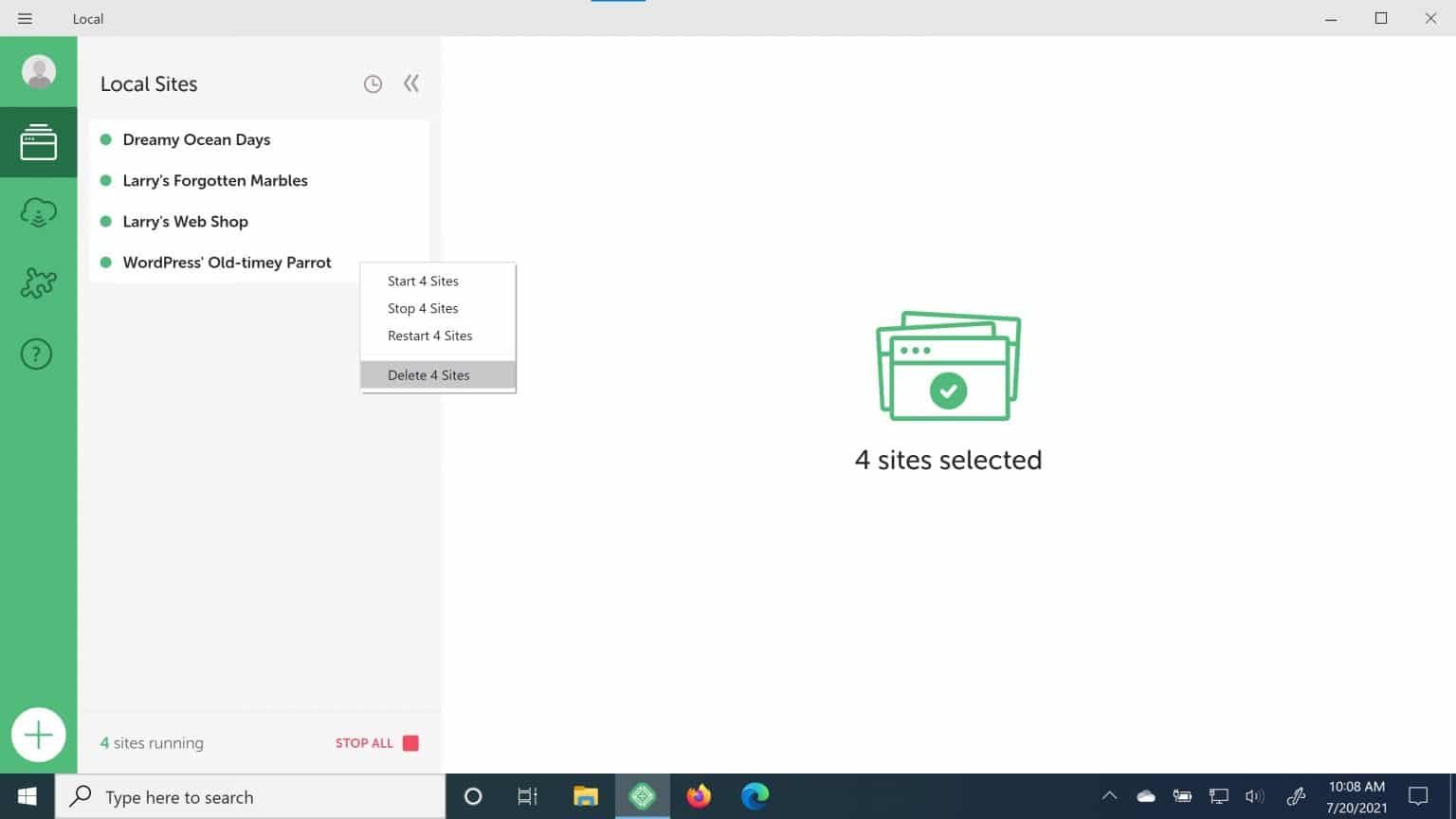This screenshot has height=819, width=1456.
Task: Open the Connect cloud icon in sidebar
Action: click(39, 213)
